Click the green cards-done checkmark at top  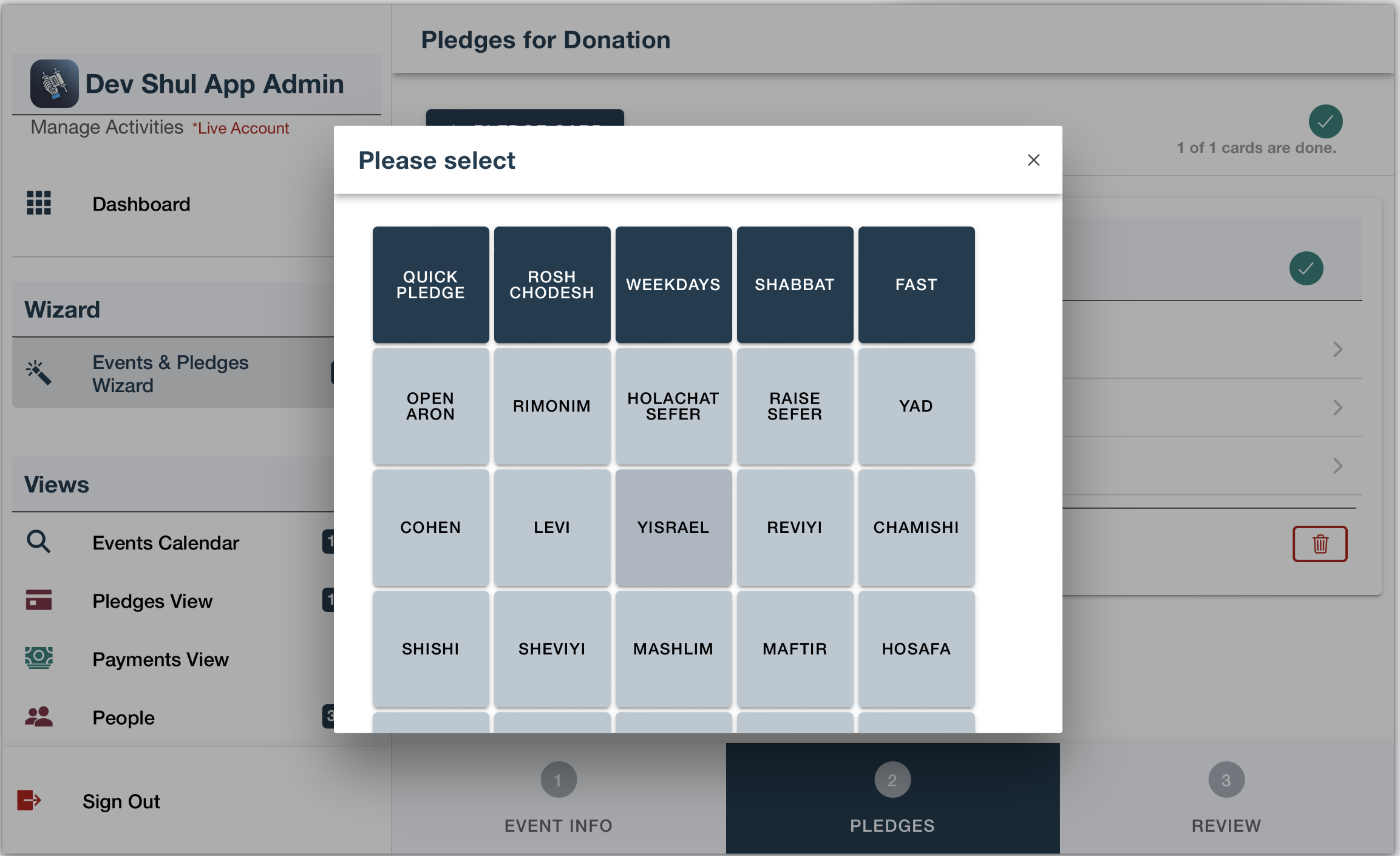click(x=1325, y=121)
